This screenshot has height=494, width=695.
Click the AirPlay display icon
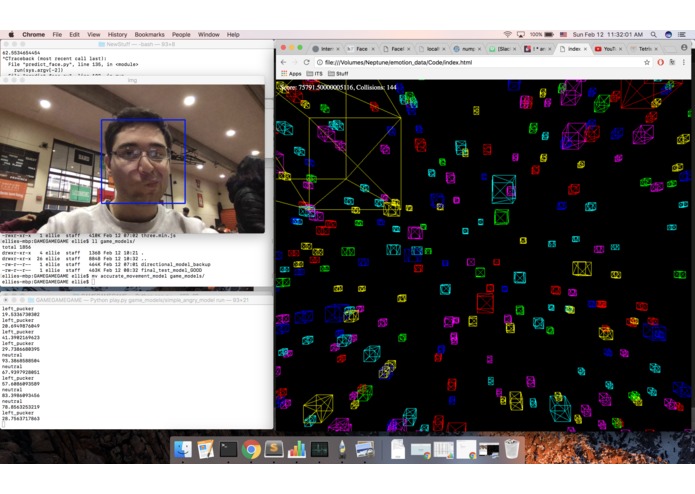[x=521, y=34]
